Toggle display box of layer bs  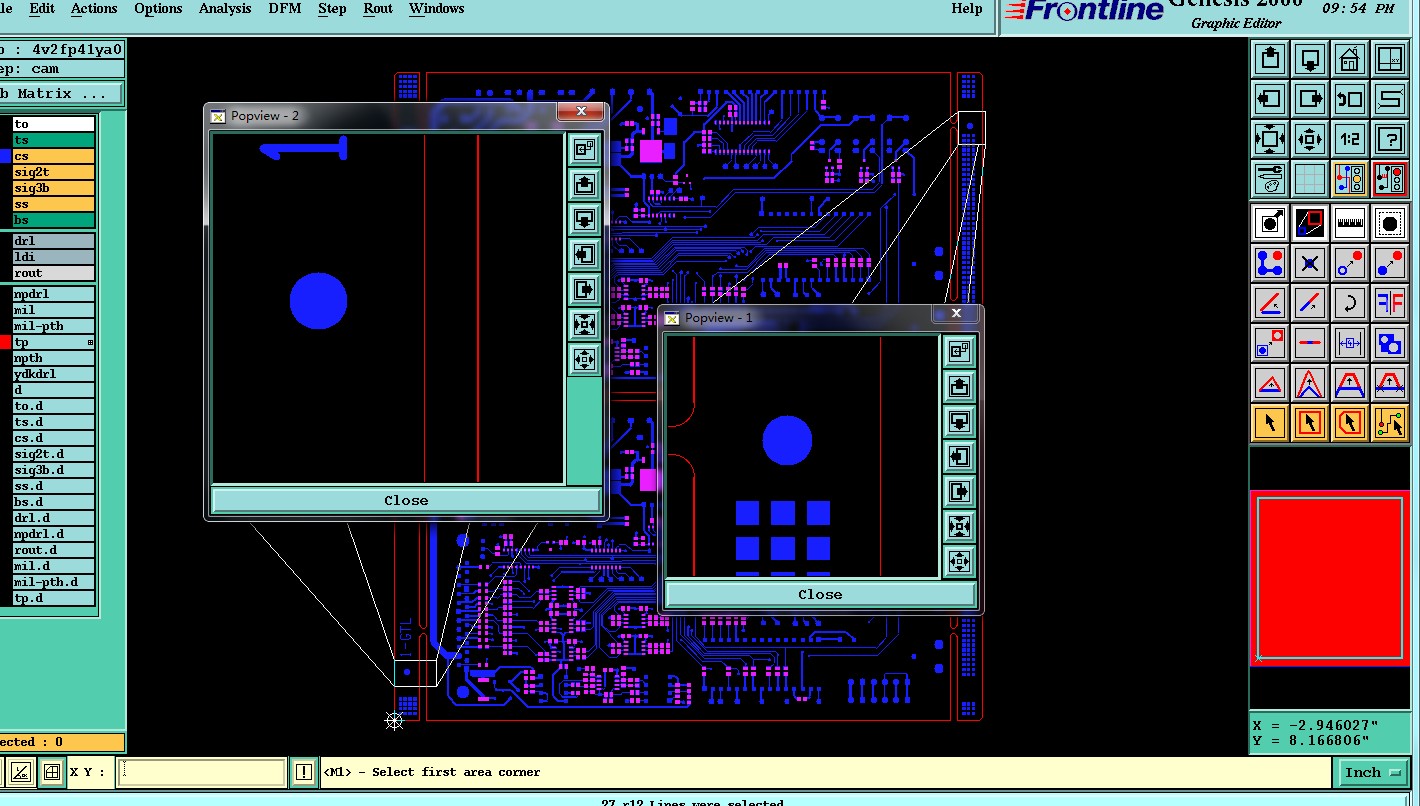point(5,220)
